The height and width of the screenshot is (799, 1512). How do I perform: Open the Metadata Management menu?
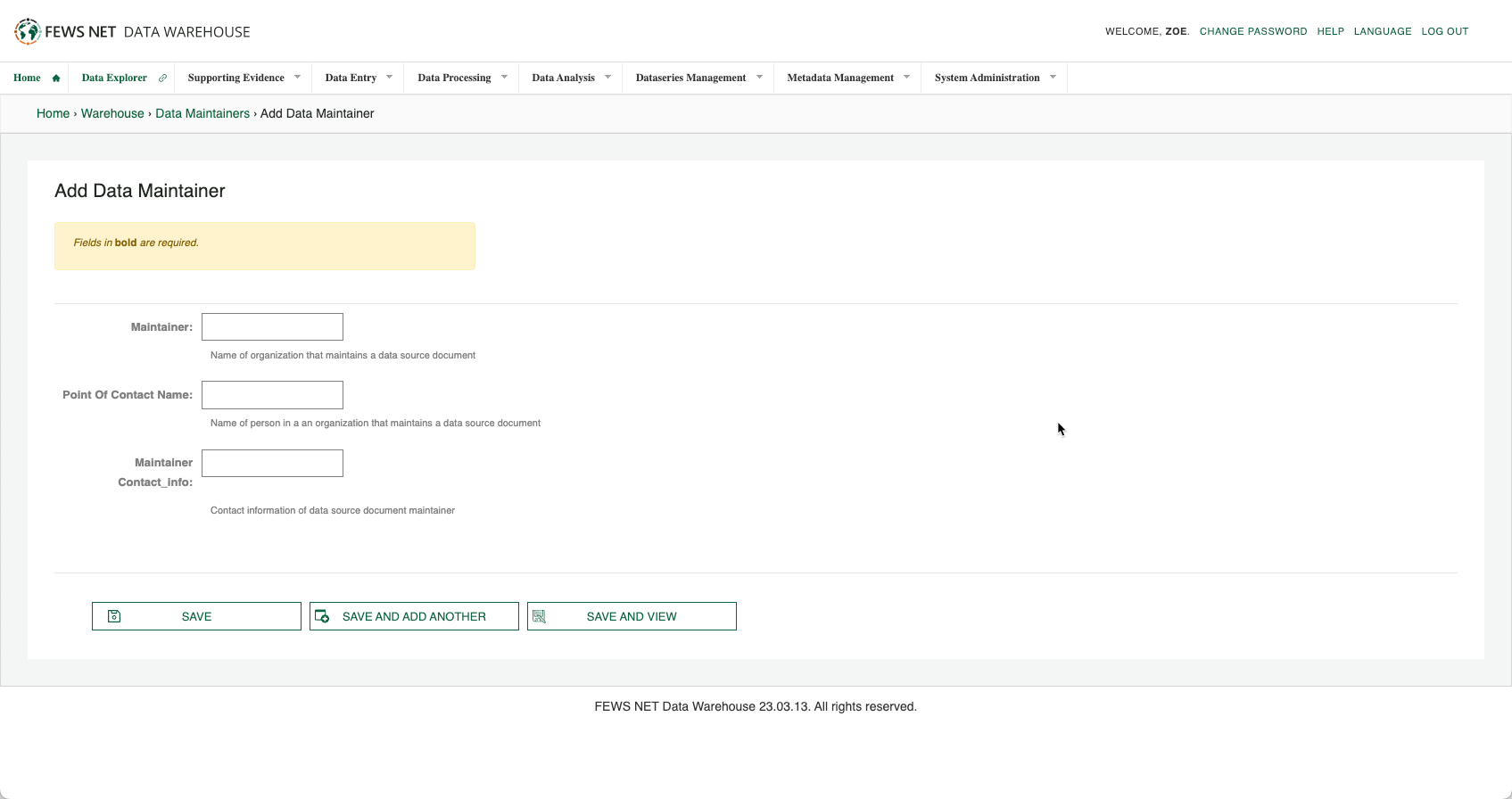point(839,78)
